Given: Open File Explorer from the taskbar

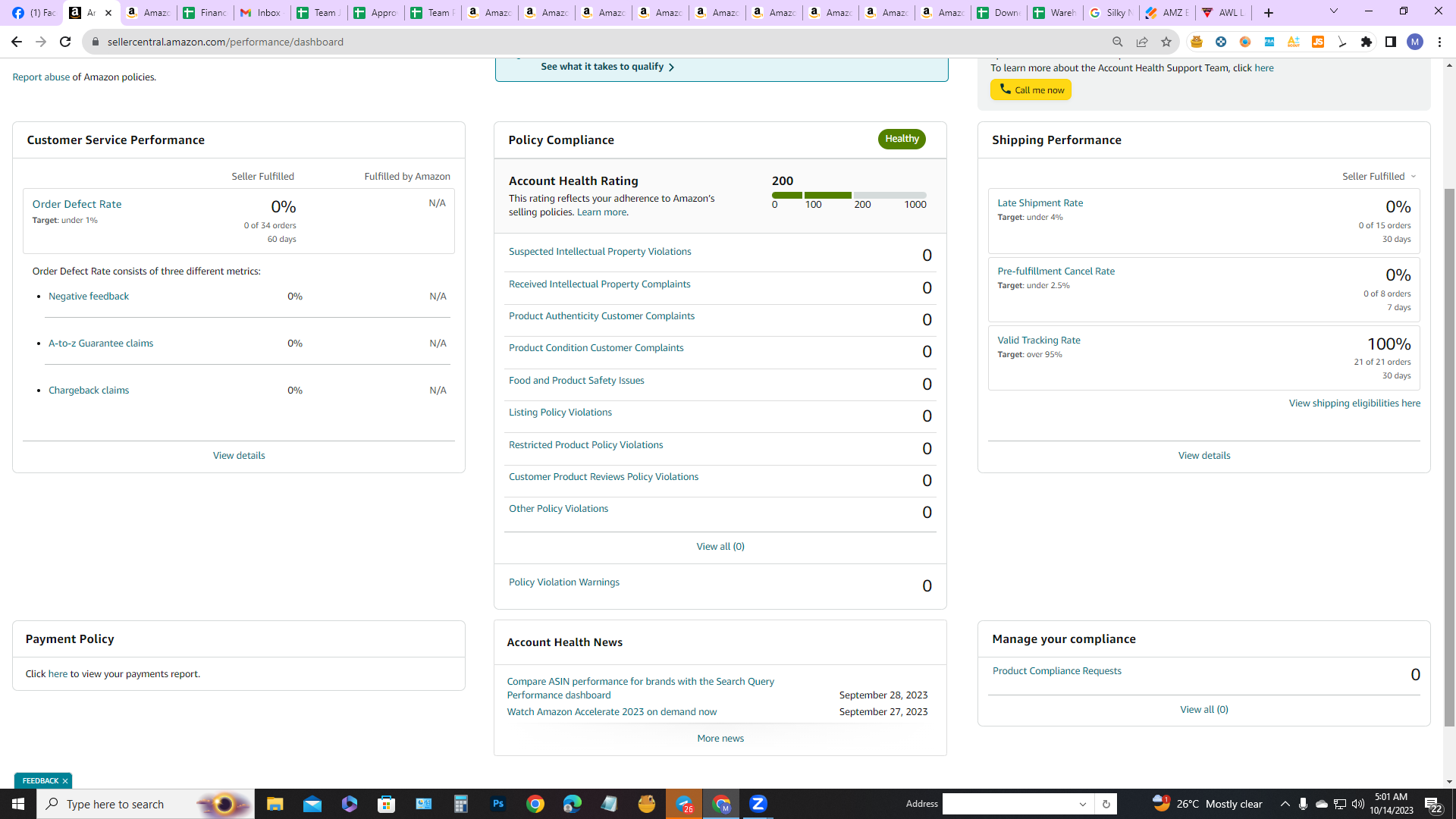Looking at the screenshot, I should (x=275, y=804).
